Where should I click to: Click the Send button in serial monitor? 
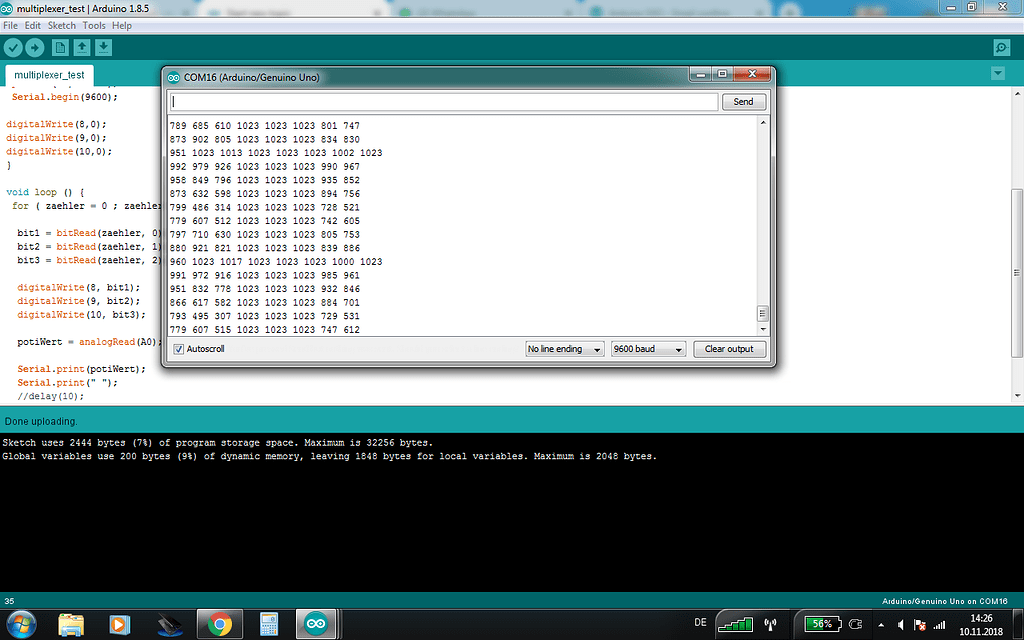click(x=743, y=102)
